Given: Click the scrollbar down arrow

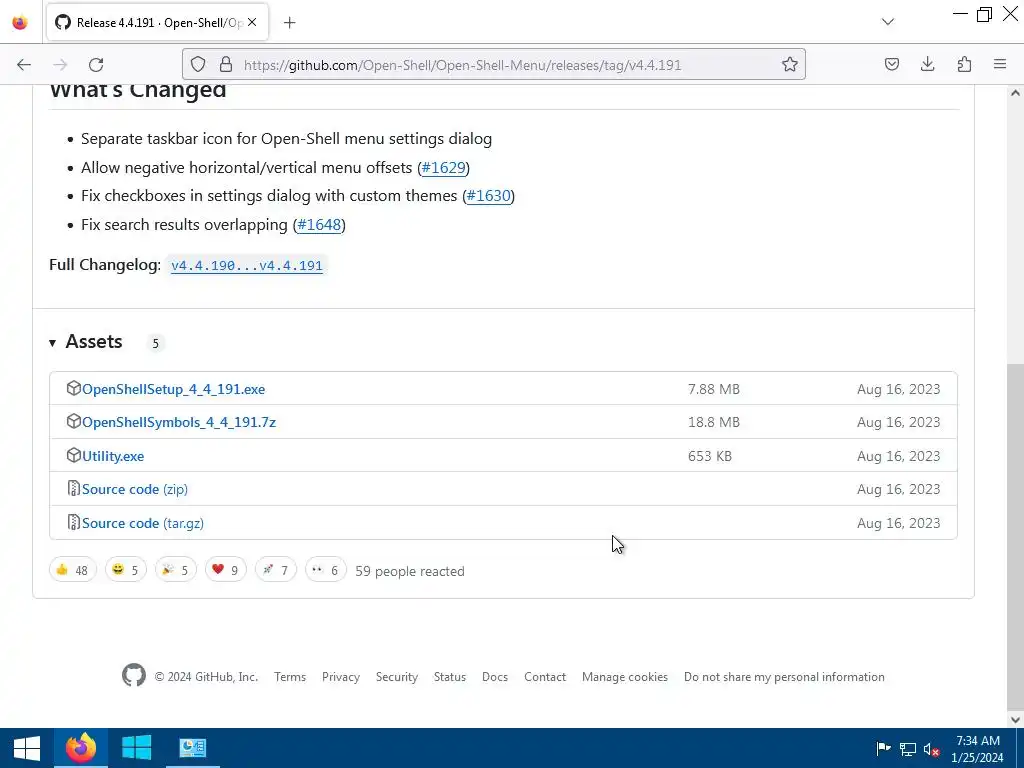Looking at the screenshot, I should [1015, 720].
